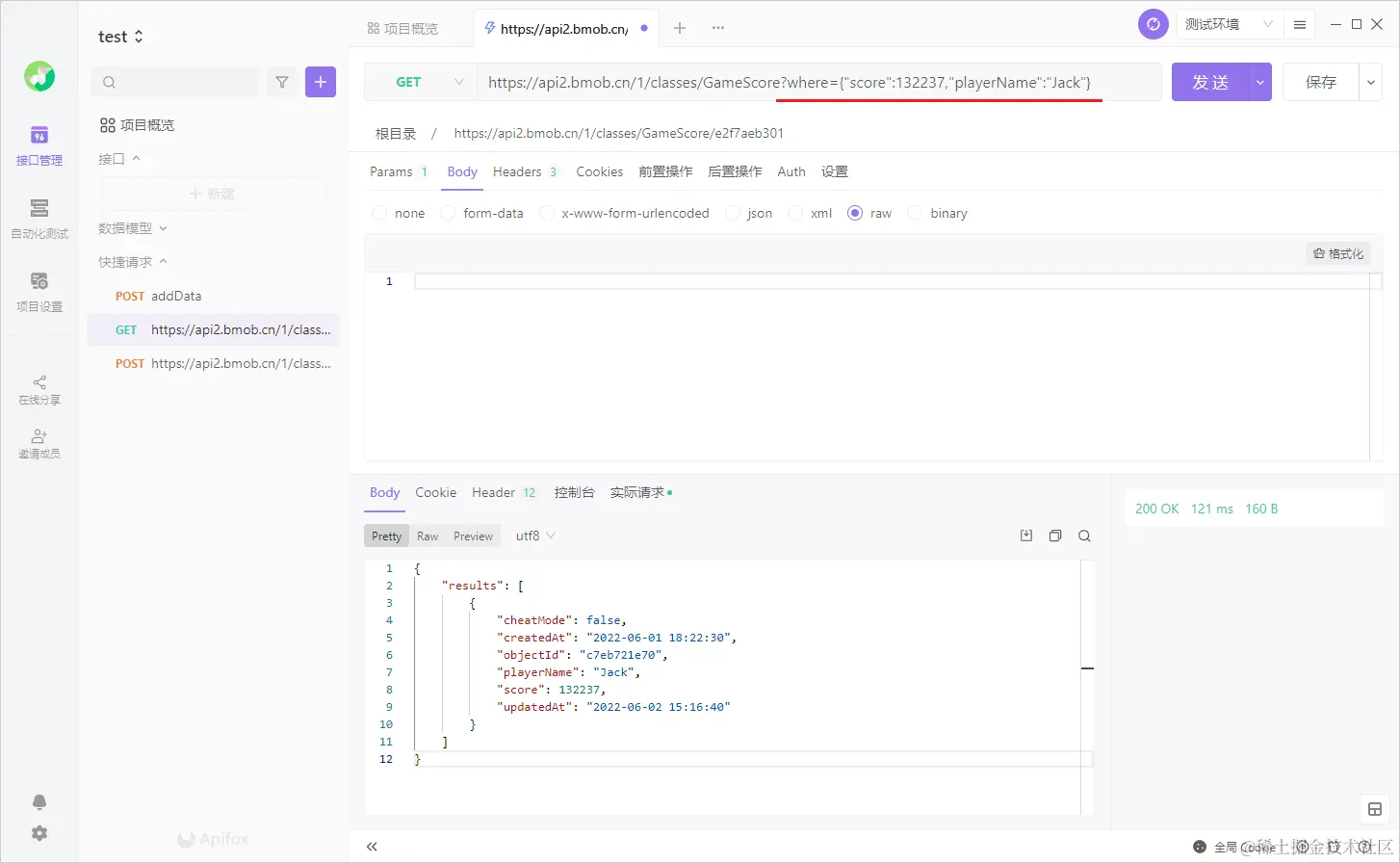Open the Auth tab
The height and width of the screenshot is (863, 1400).
point(791,171)
